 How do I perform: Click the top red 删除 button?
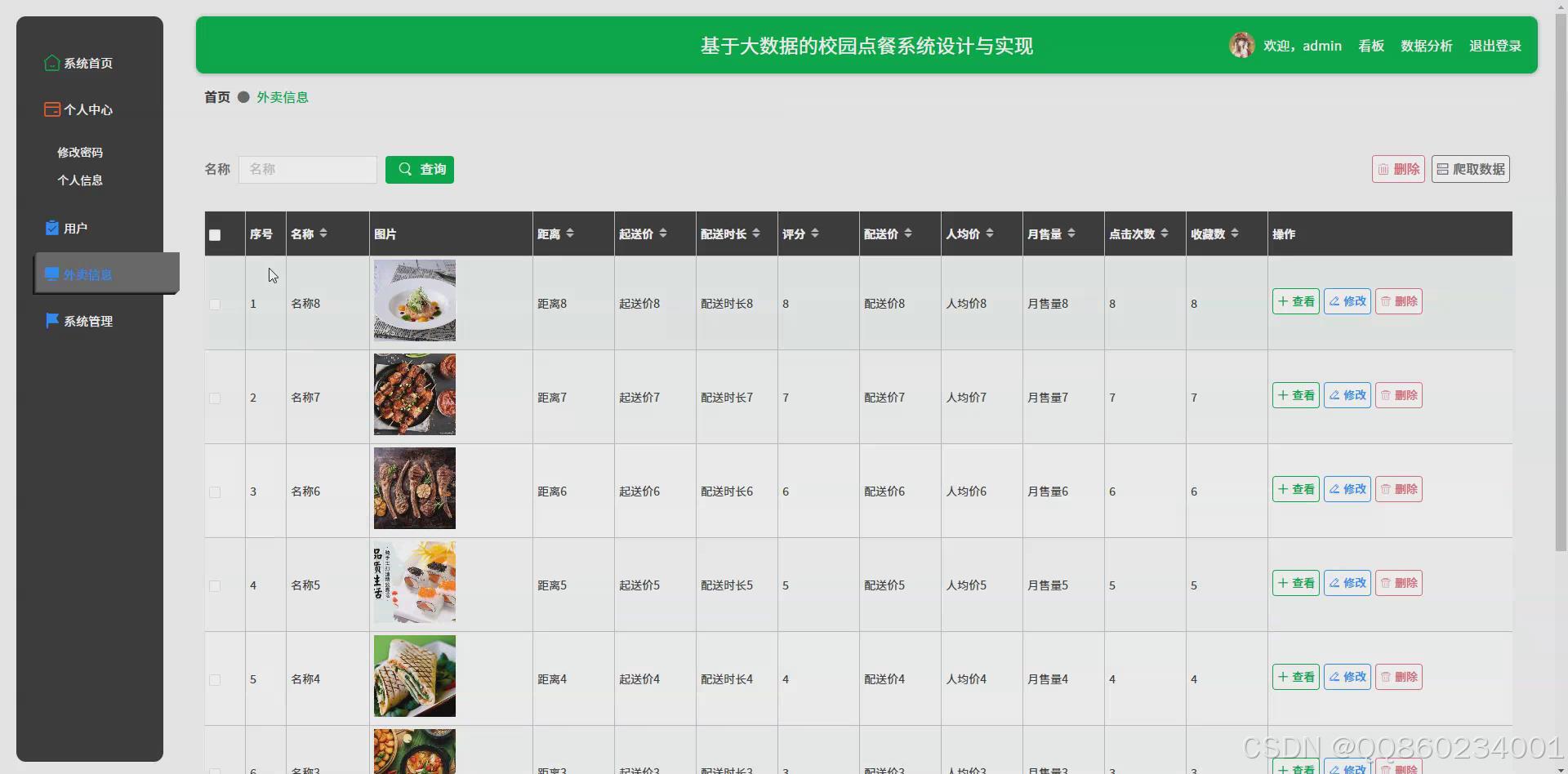pyautogui.click(x=1398, y=169)
